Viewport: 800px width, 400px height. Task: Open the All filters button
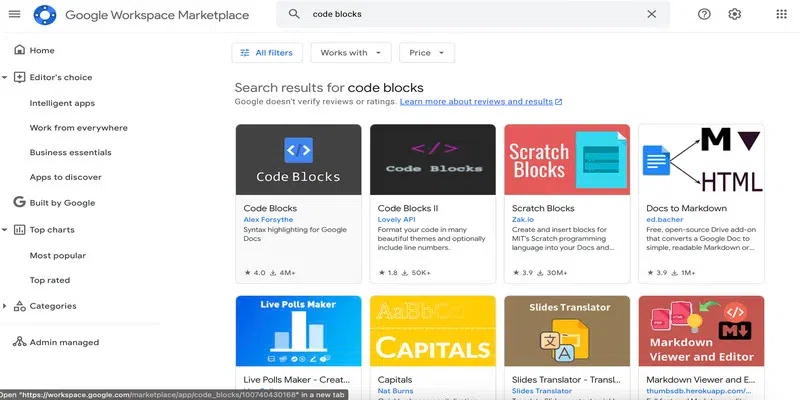(267, 53)
